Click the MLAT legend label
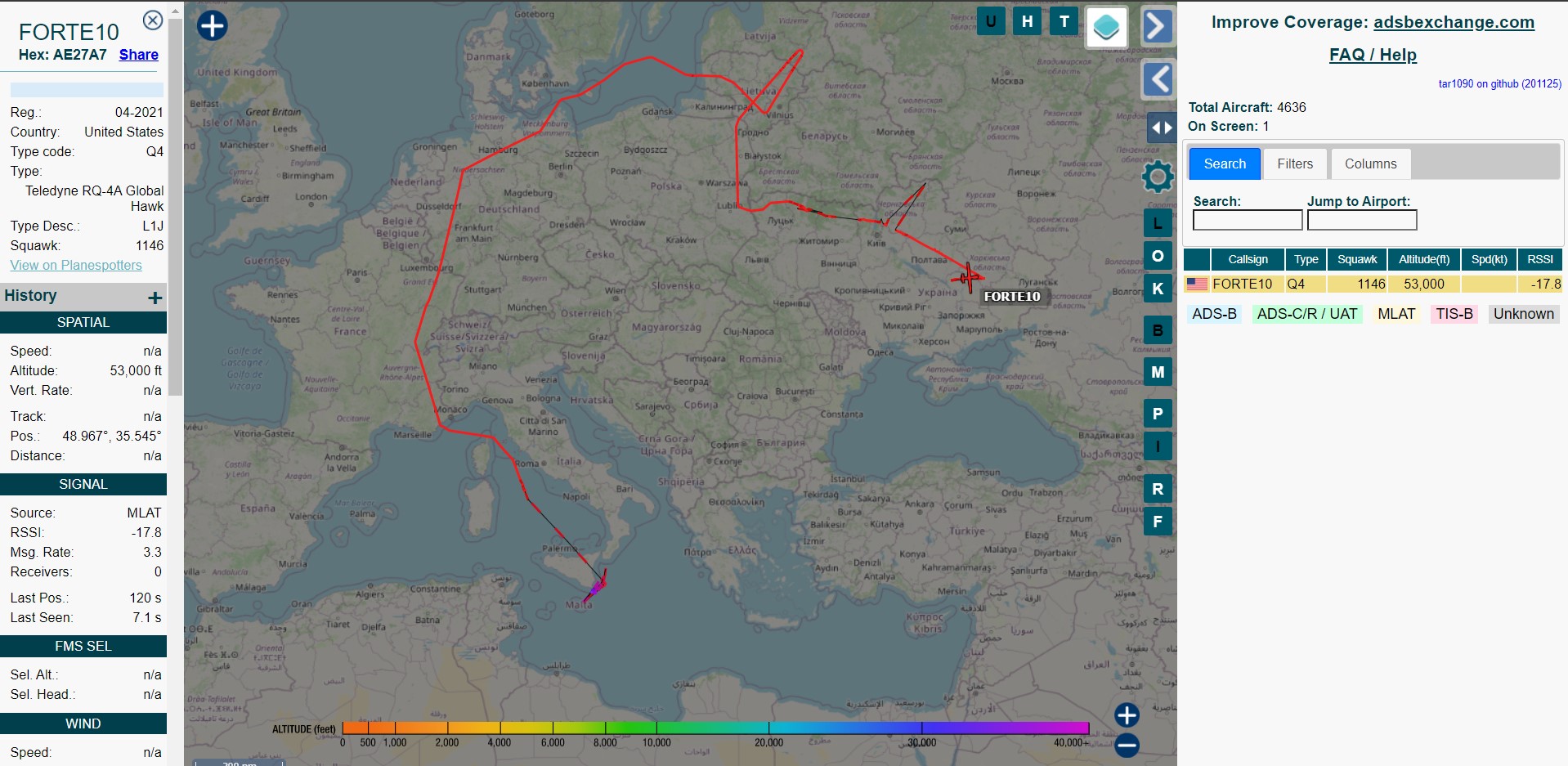 [1396, 314]
